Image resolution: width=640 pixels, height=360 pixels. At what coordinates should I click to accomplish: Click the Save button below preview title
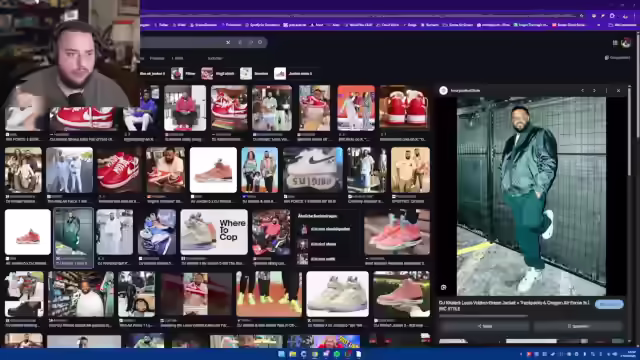point(578,326)
